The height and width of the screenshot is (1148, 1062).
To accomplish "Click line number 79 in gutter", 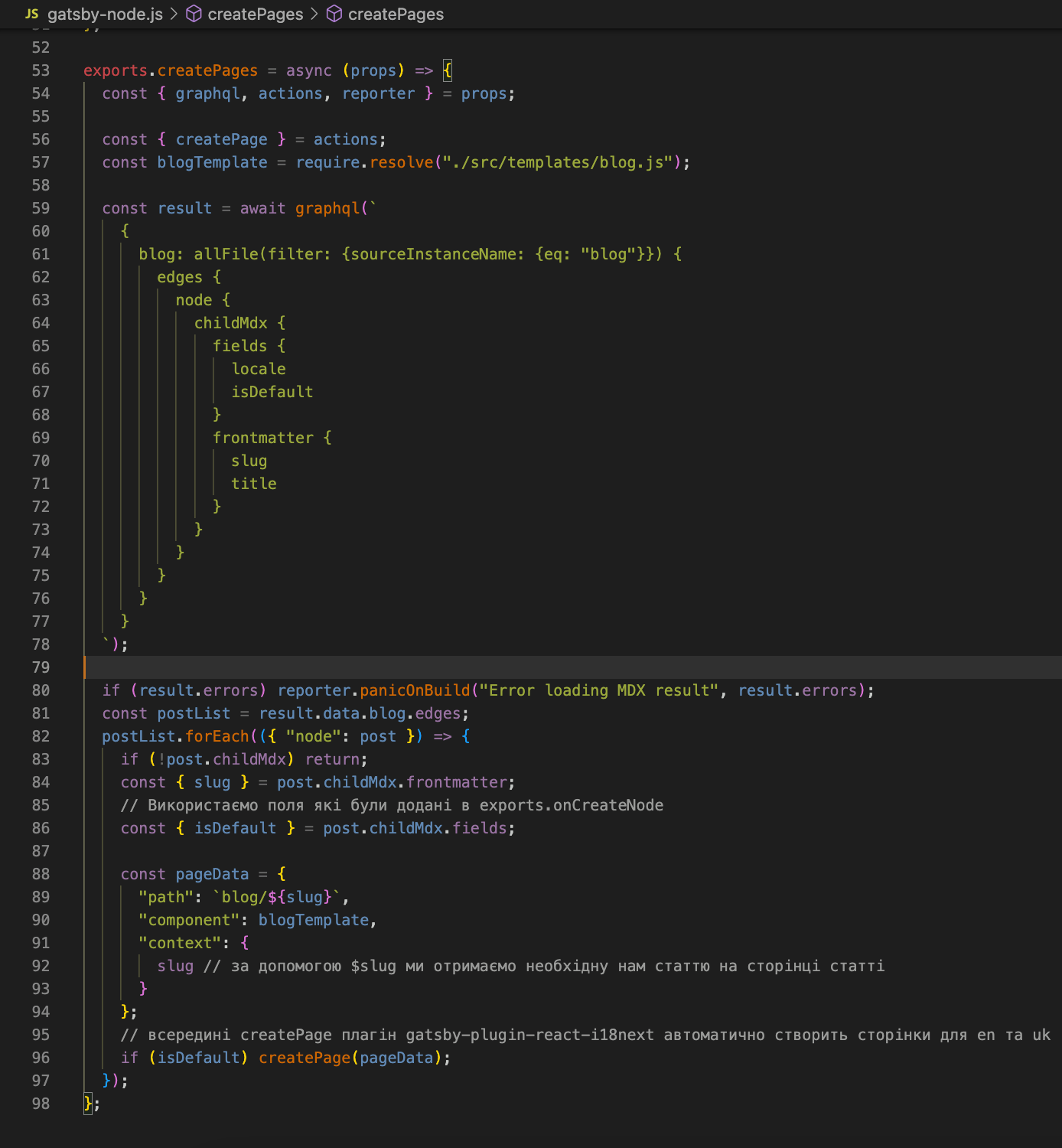I will (41, 667).
